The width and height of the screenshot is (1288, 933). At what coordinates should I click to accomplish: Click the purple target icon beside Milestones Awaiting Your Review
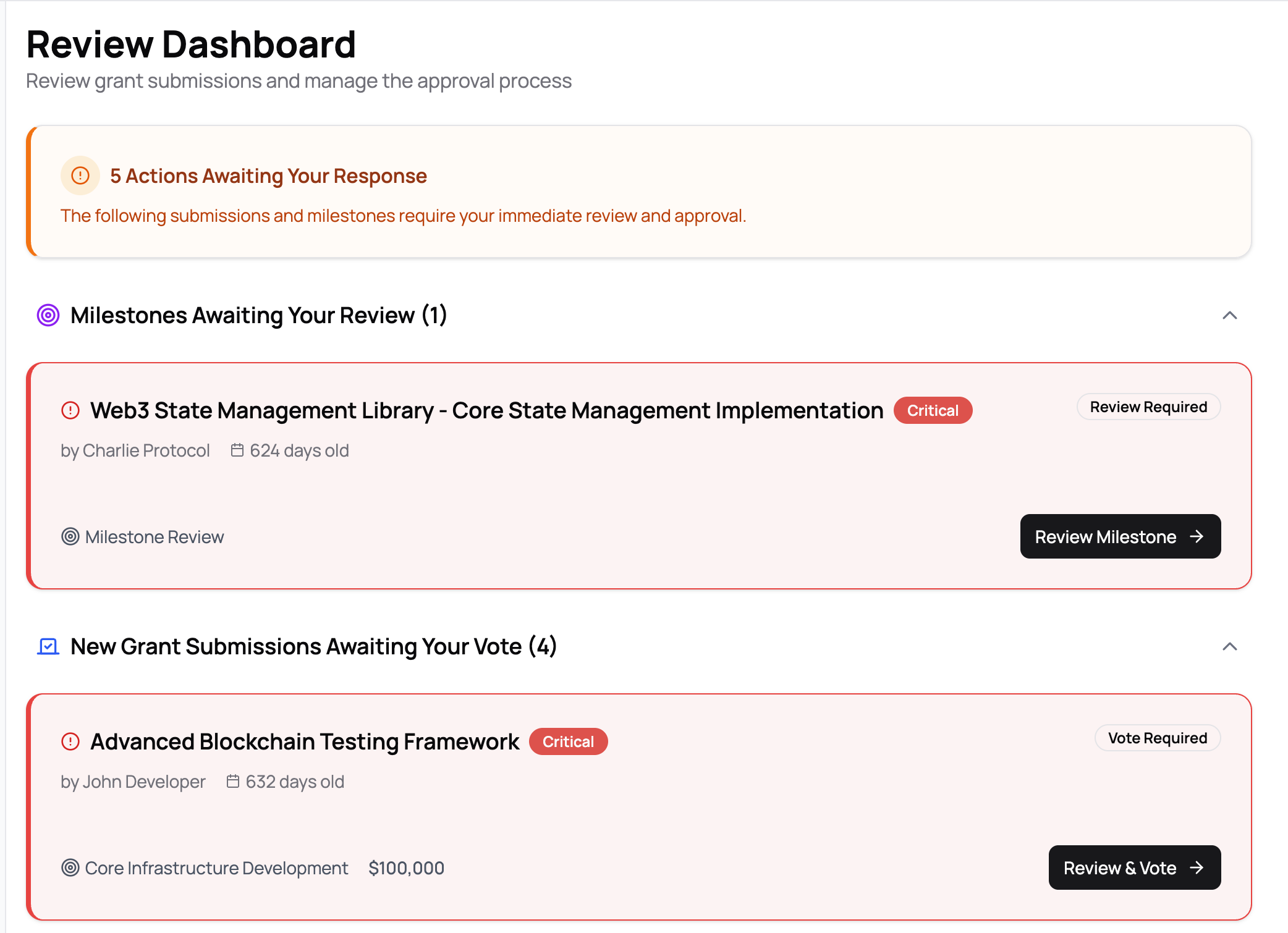click(x=48, y=315)
